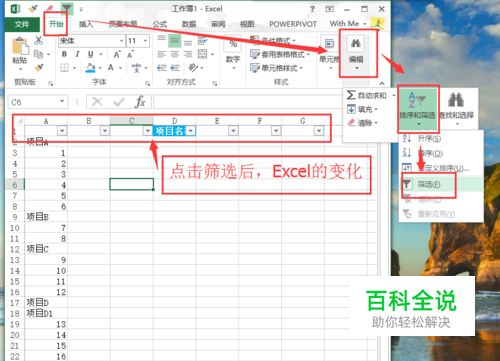Select cell containing 项目B

(x=46, y=217)
